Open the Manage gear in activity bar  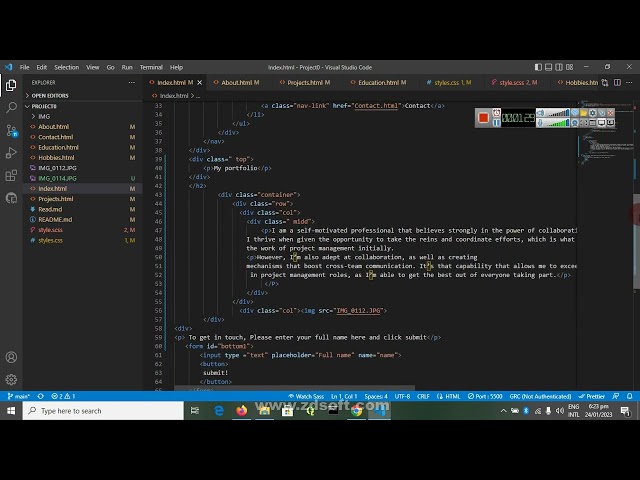[x=11, y=380]
